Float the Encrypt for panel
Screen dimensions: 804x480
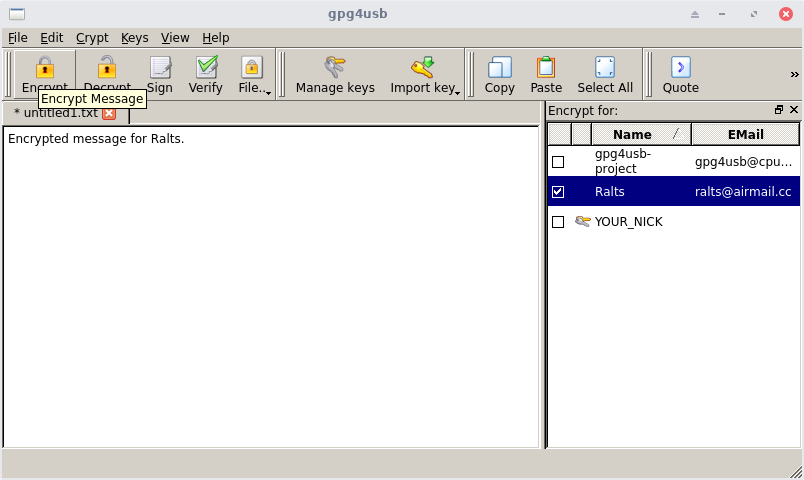[779, 110]
